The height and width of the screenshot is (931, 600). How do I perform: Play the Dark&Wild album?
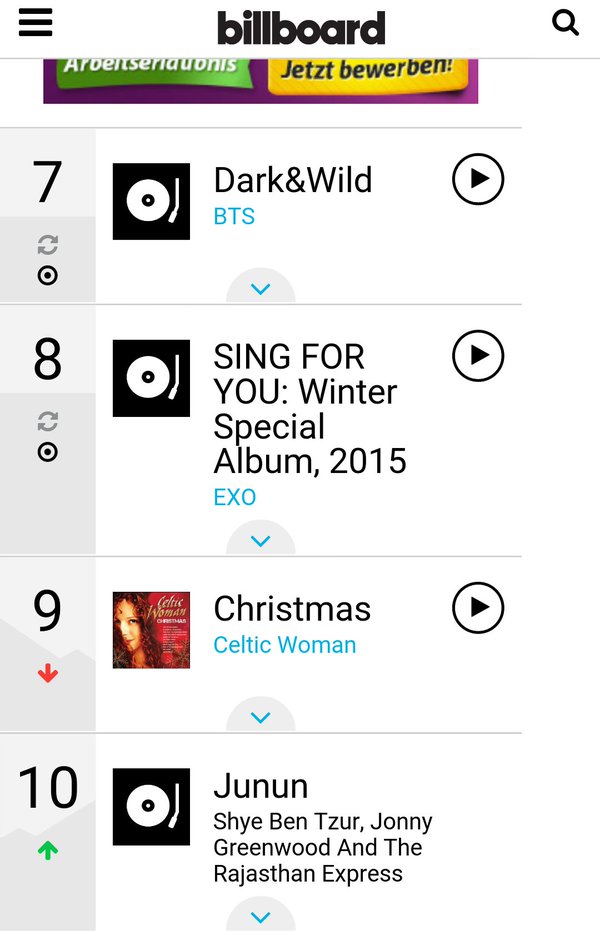[478, 179]
